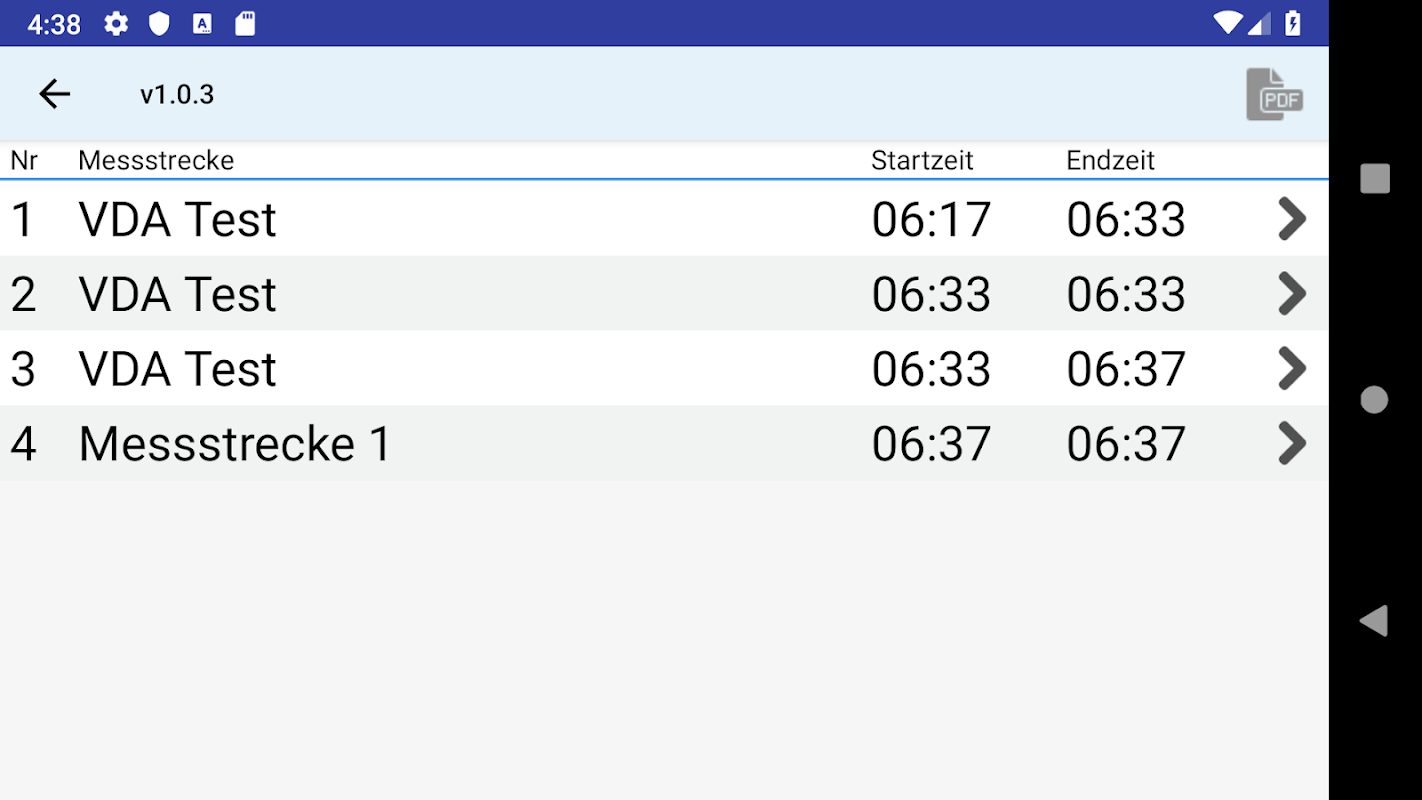This screenshot has height=800, width=1422.
Task: Select the first VDA Test entry name
Action: pos(177,220)
